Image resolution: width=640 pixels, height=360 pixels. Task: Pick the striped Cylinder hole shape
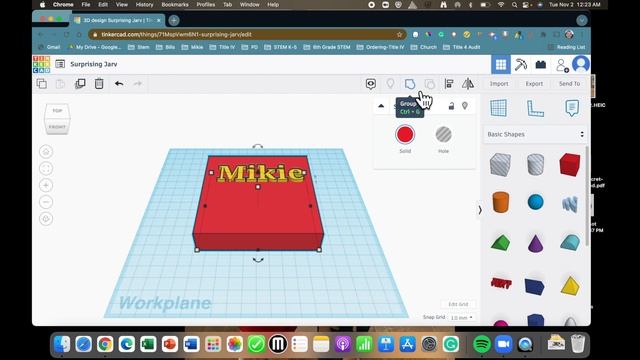tap(535, 164)
